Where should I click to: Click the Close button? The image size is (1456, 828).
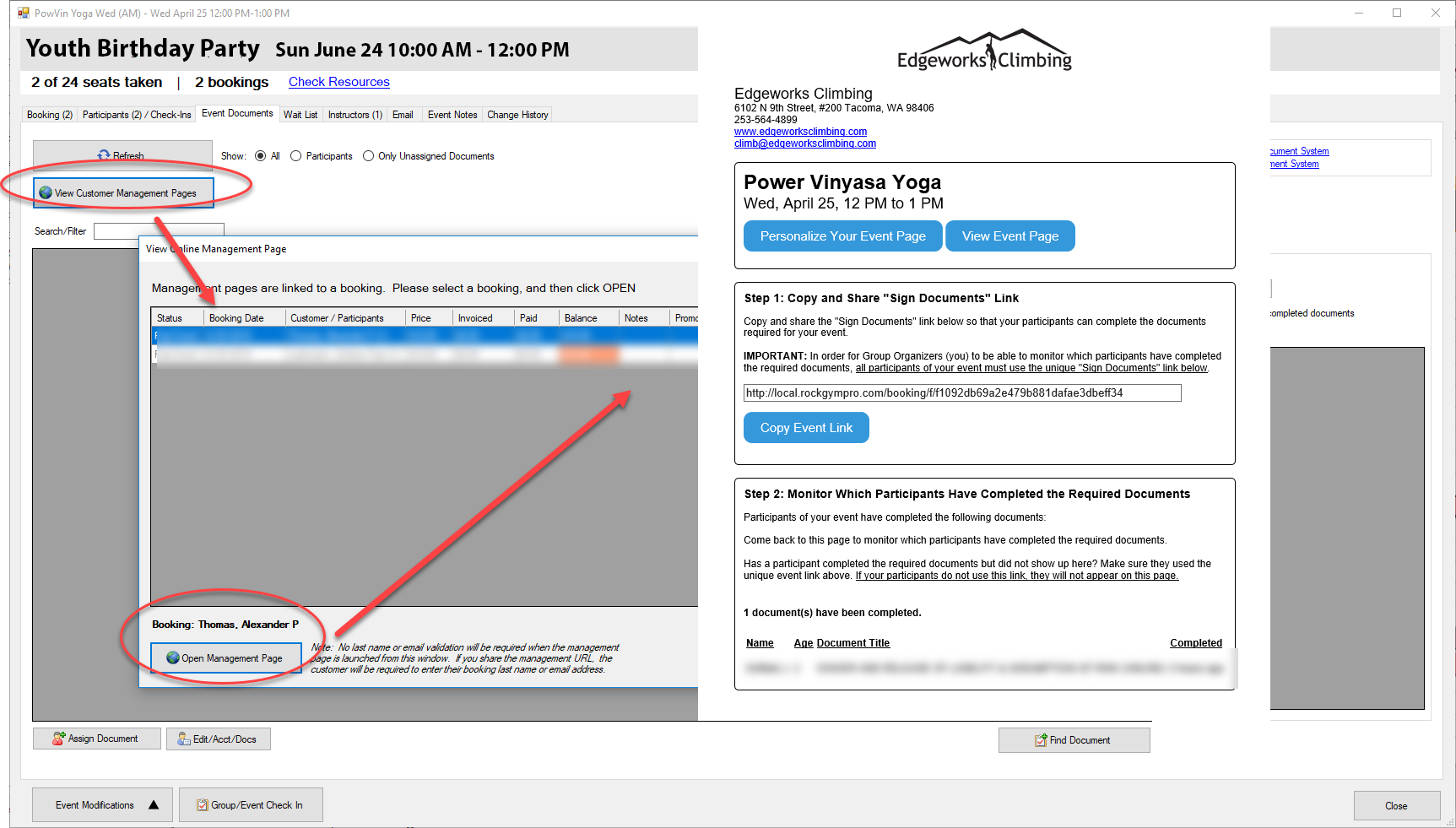[x=1396, y=806]
